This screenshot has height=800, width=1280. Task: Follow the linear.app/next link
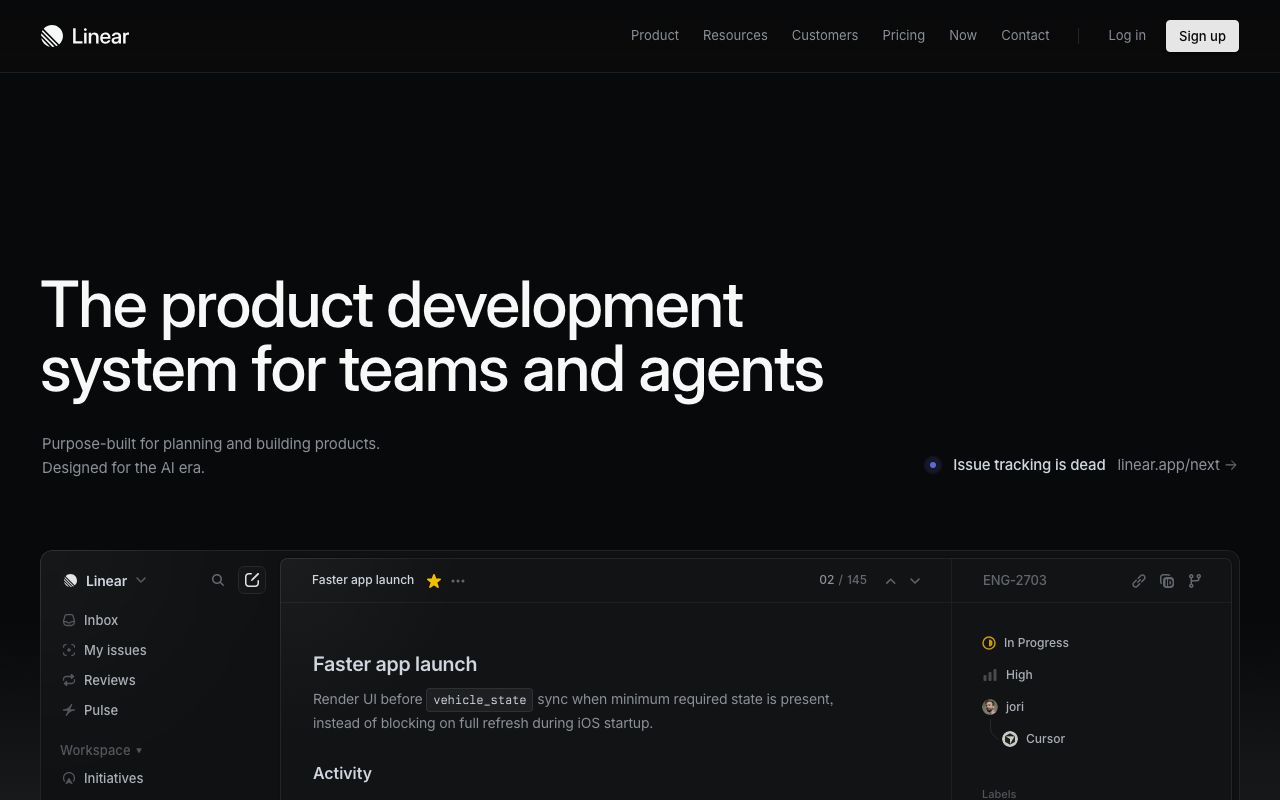(x=1168, y=465)
